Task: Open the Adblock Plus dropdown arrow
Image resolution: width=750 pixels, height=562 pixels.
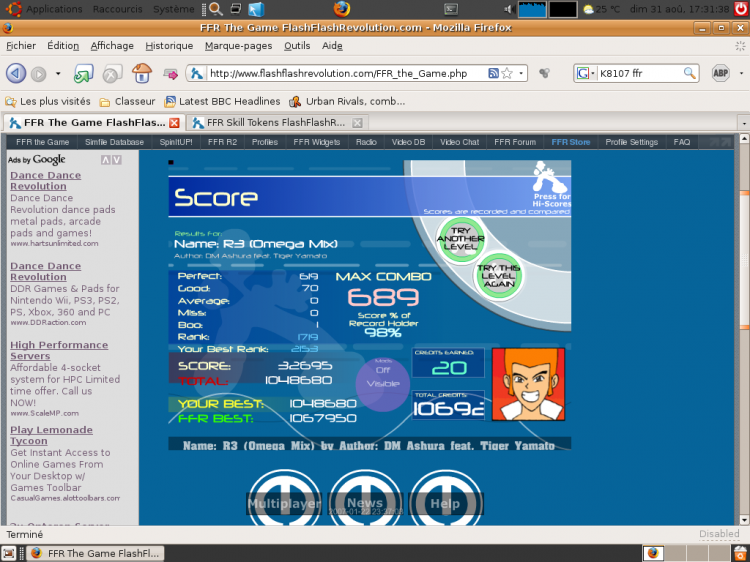Action: [741, 73]
